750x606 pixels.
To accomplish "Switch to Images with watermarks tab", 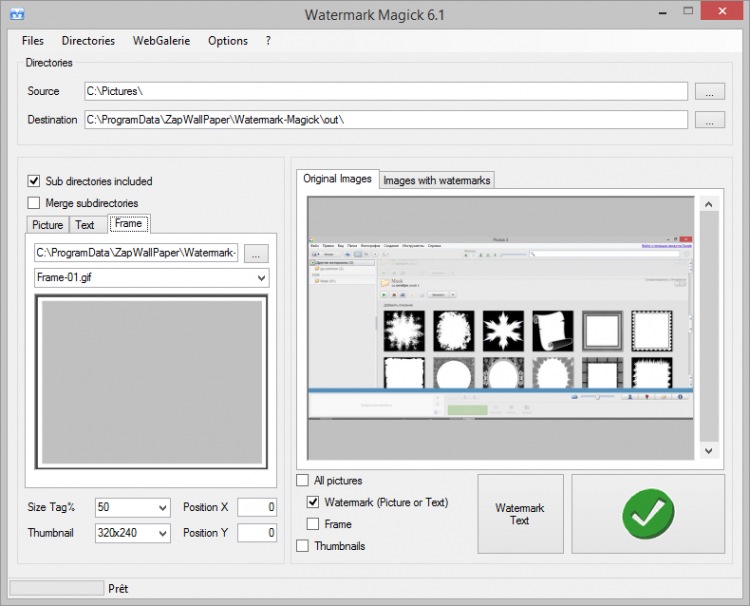I will point(436,180).
